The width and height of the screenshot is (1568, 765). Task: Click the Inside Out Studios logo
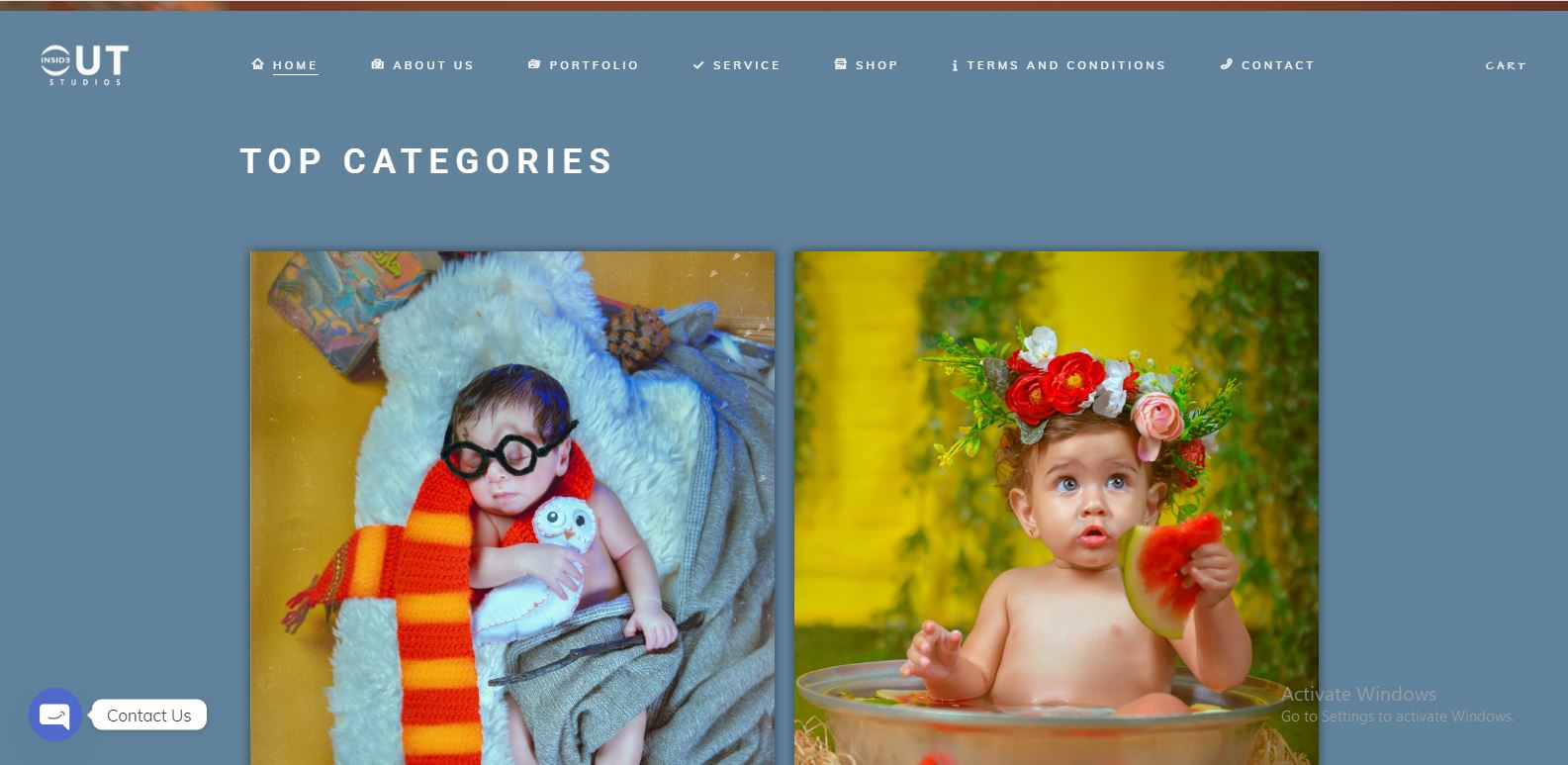85,64
